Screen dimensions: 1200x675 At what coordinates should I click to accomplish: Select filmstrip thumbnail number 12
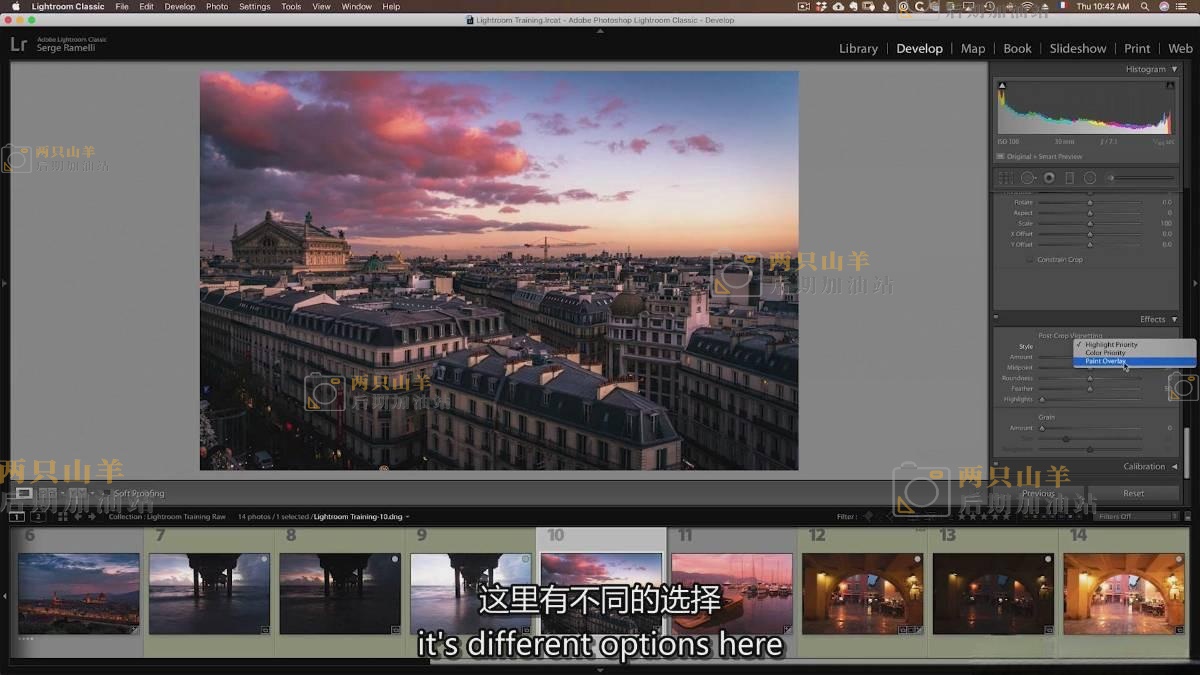863,593
